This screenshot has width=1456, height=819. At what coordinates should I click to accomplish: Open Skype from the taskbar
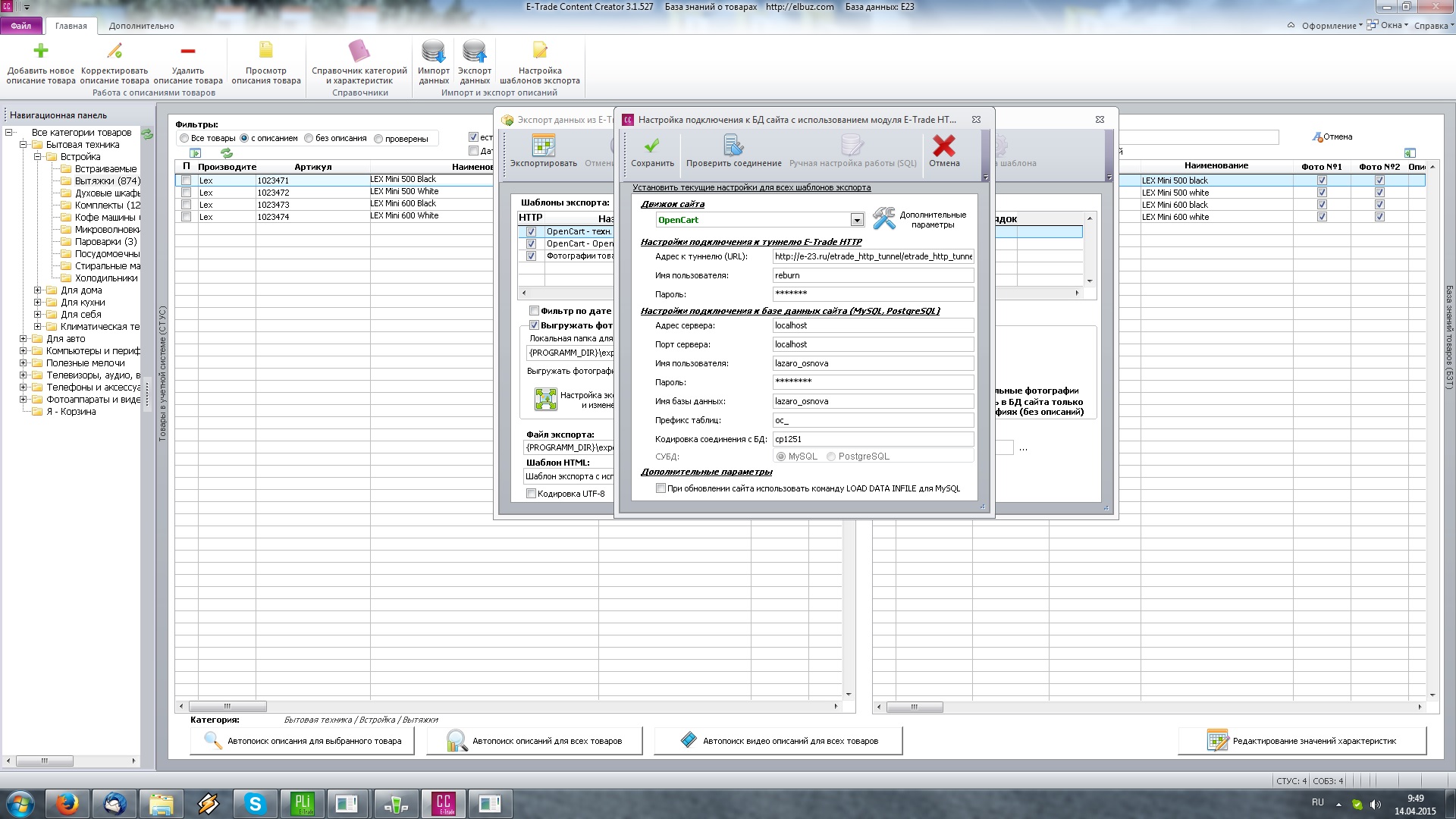255,803
